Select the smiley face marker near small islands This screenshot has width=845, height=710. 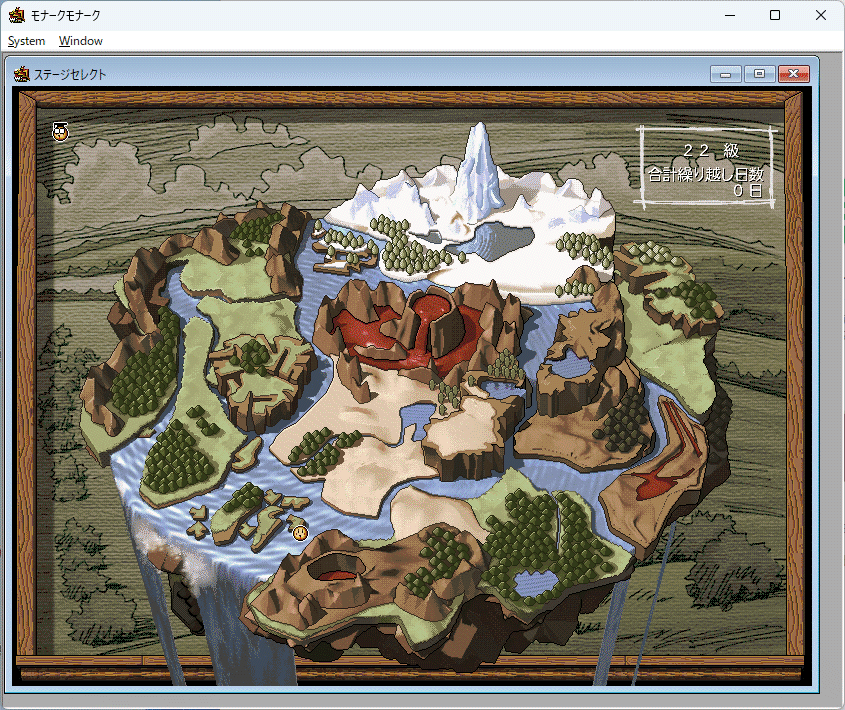coord(300,533)
